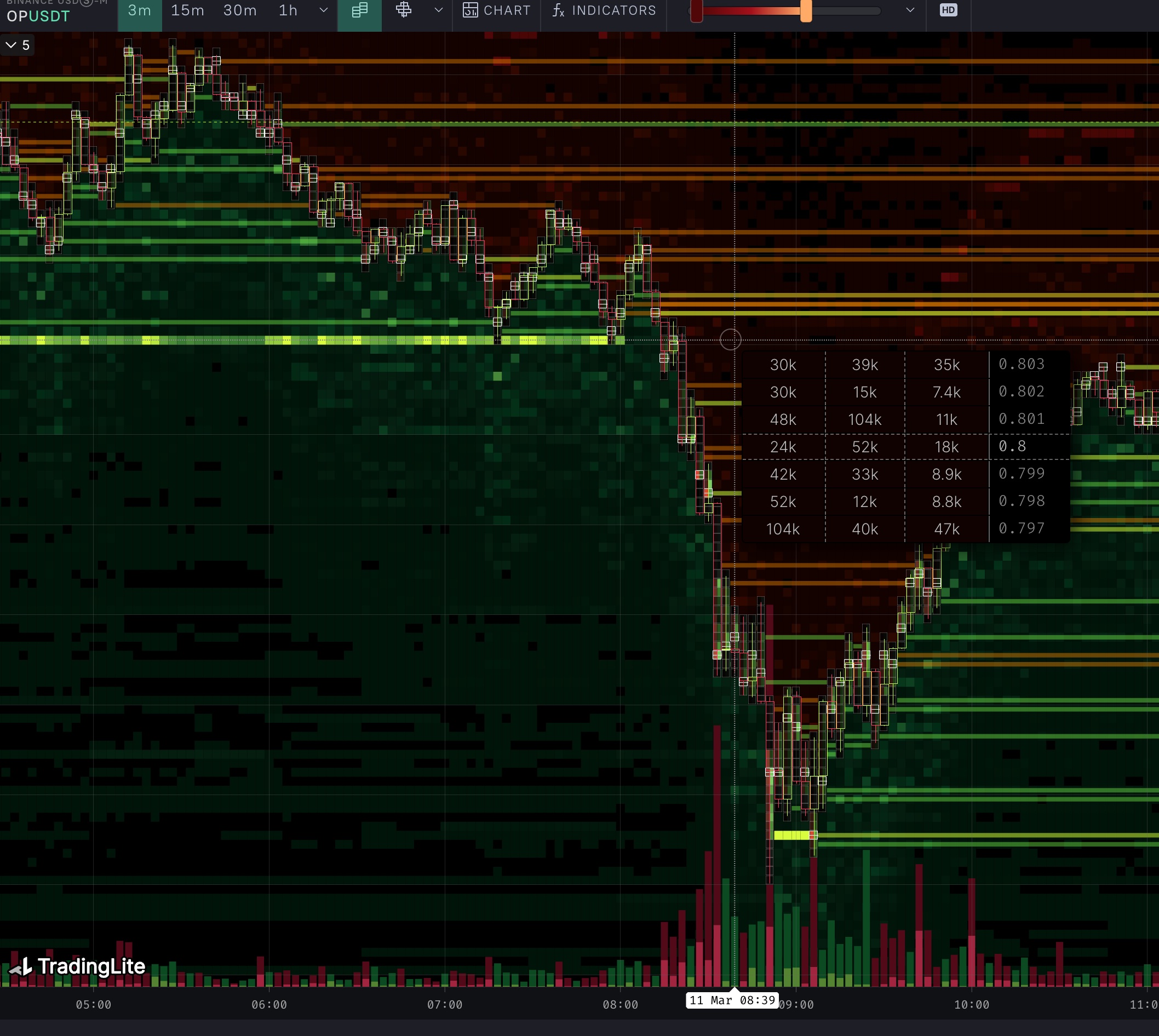Click the OPUSDT symbol selector
Viewport: 1159px width, 1036px height.
pos(38,15)
